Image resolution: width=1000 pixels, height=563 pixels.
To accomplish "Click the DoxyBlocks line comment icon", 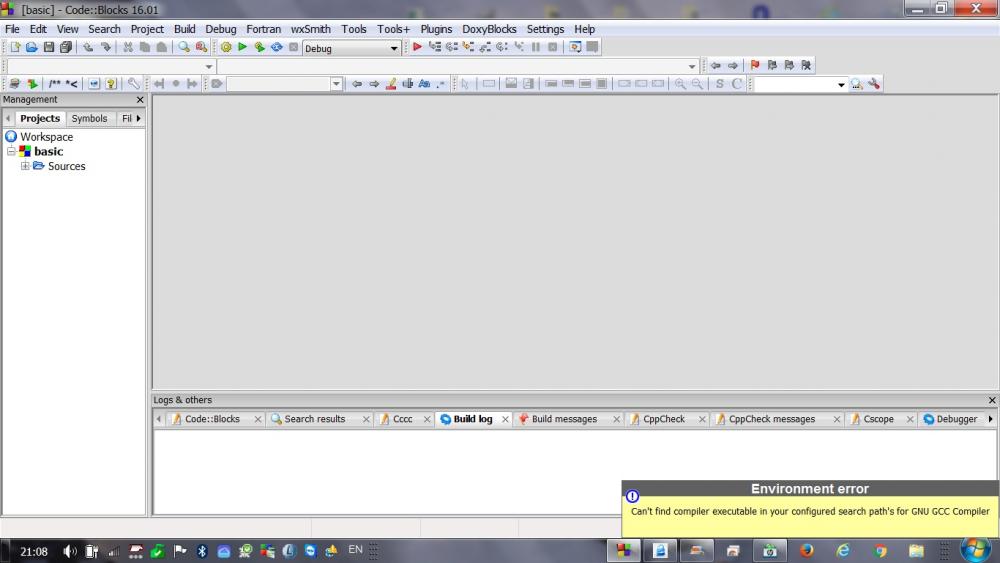I will pos(71,84).
